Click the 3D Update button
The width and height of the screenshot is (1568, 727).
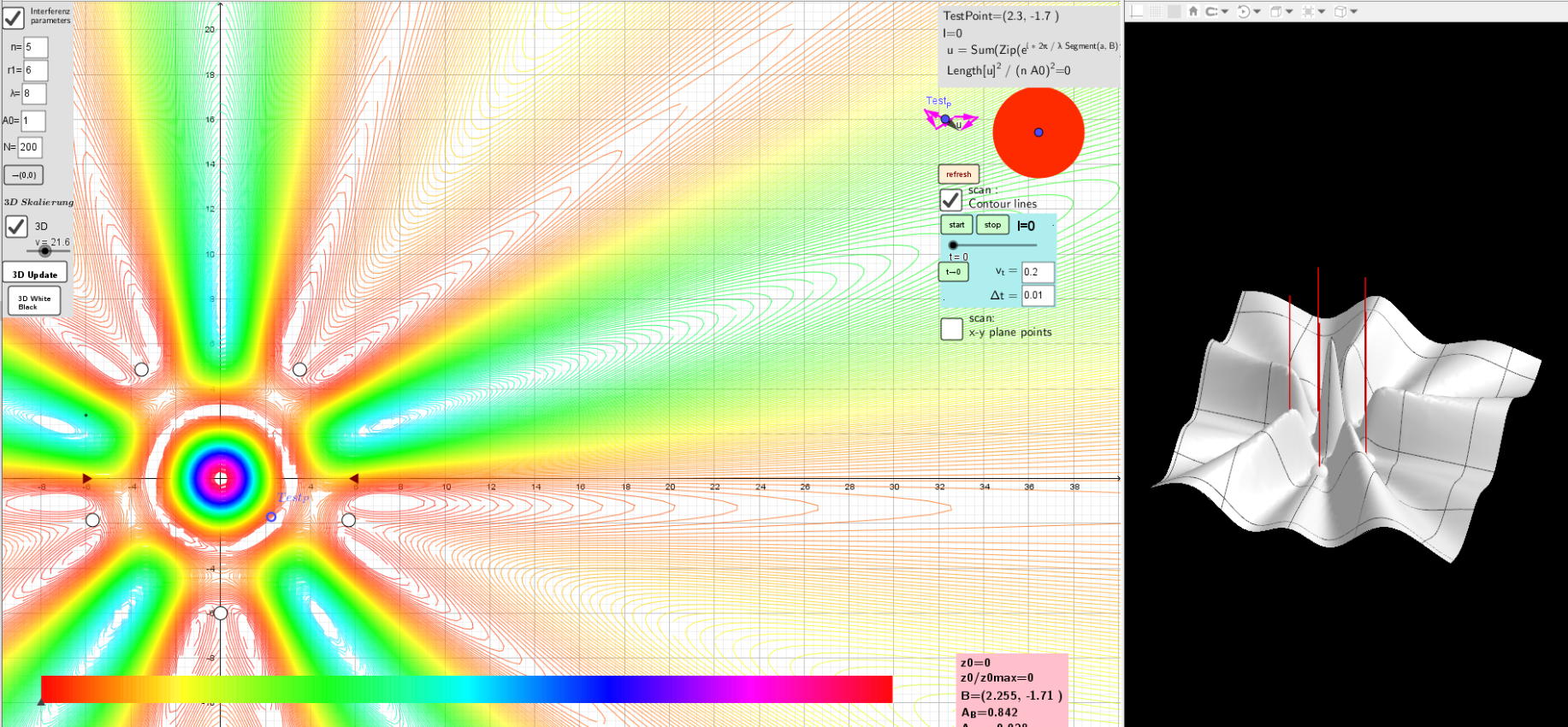[35, 274]
